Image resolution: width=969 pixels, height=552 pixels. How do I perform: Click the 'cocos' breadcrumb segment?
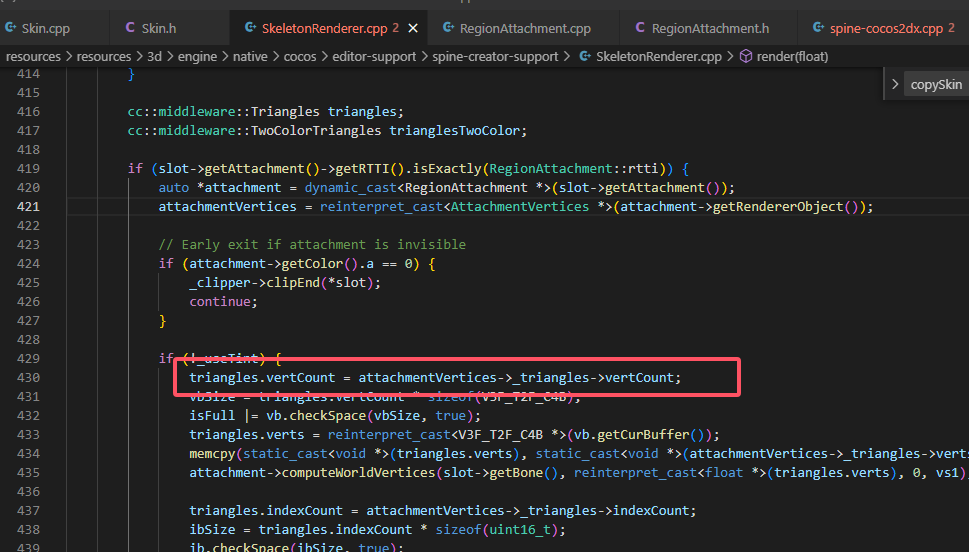[300, 57]
